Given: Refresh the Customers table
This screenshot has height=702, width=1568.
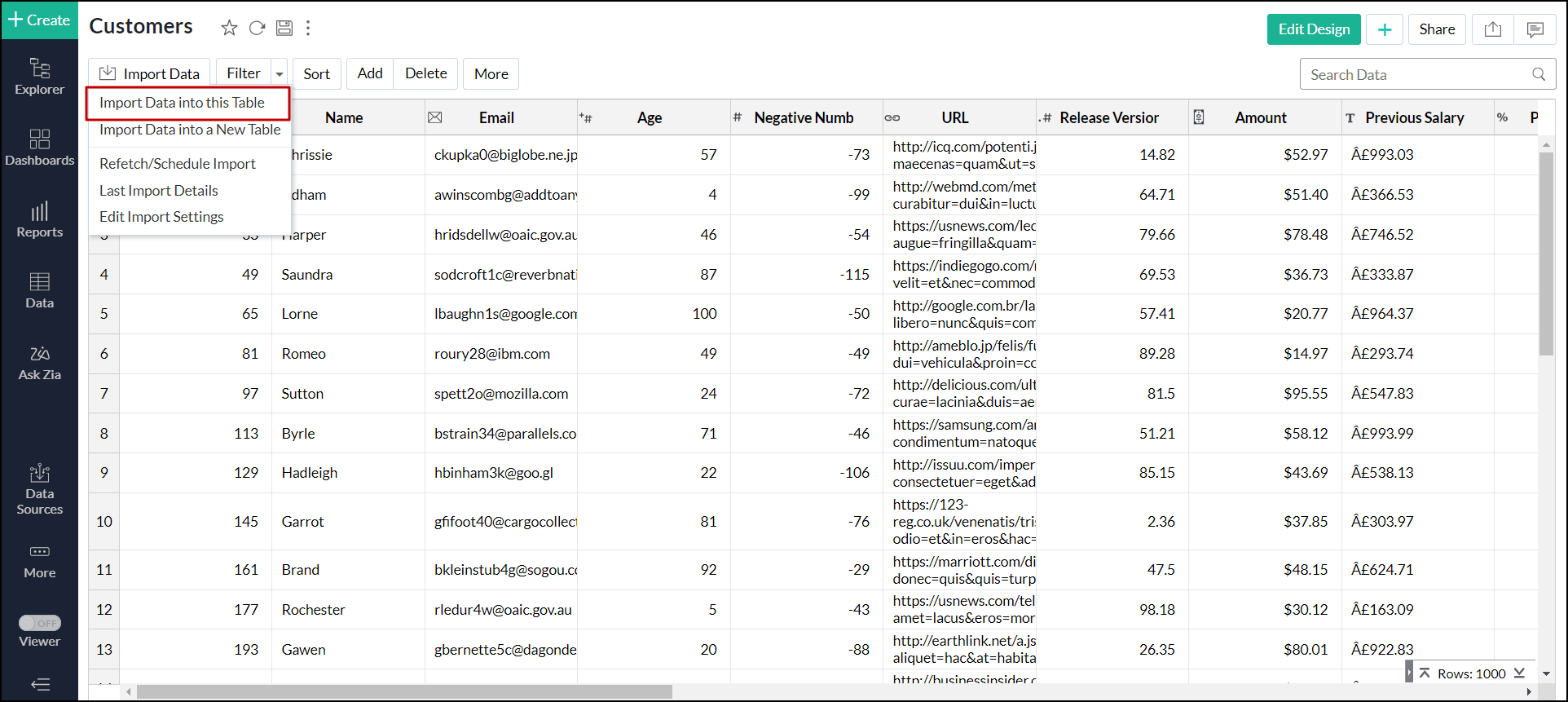Looking at the screenshot, I should pos(257,29).
